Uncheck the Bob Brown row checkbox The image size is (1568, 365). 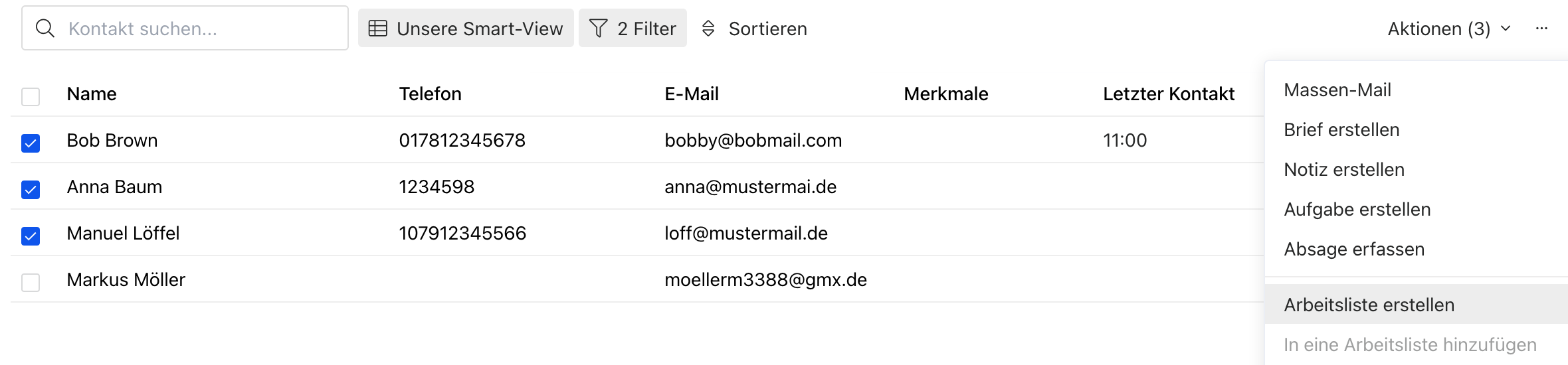coord(31,143)
